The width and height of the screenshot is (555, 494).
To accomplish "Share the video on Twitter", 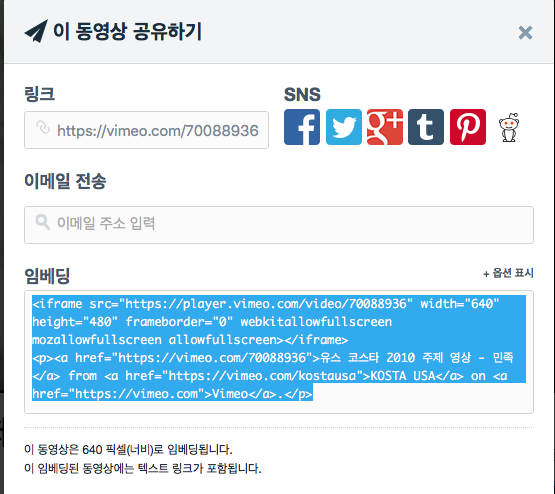I will pos(344,127).
